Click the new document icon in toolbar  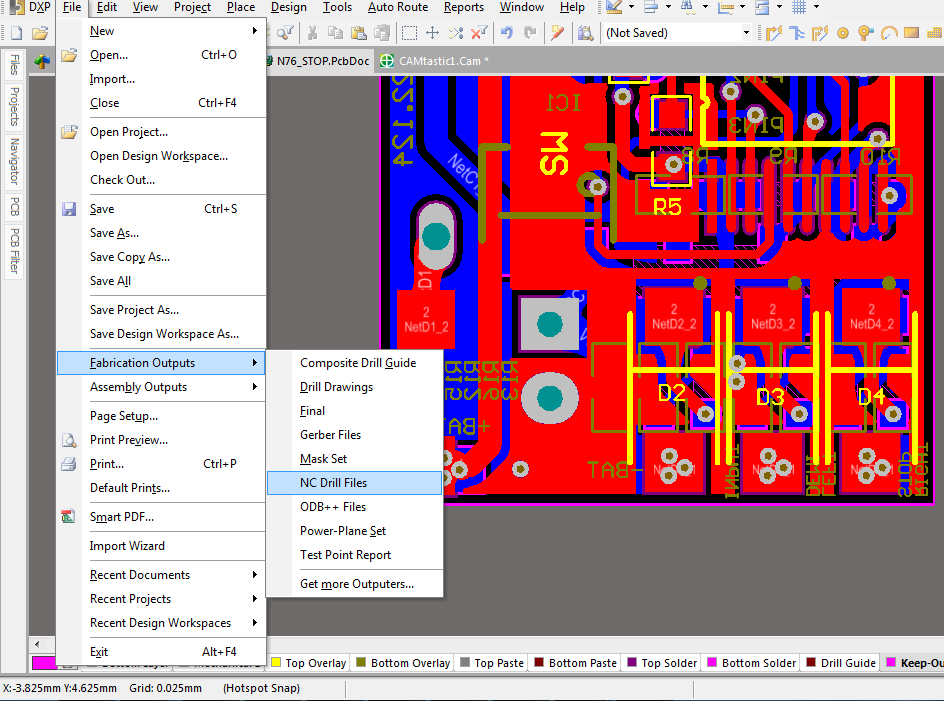point(16,33)
